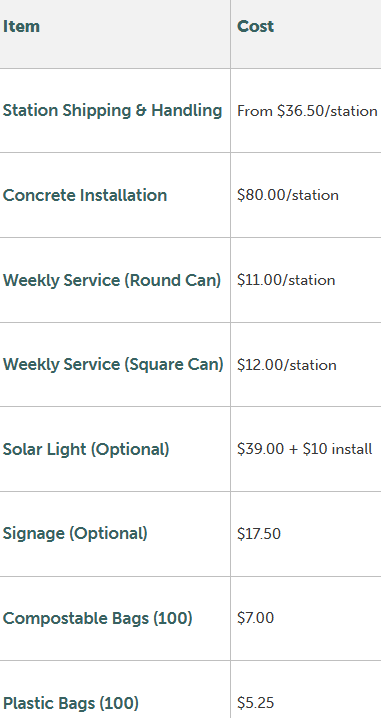Select the Solar Light (Optional) item
Image resolution: width=381 pixels, height=718 pixels.
(86, 449)
